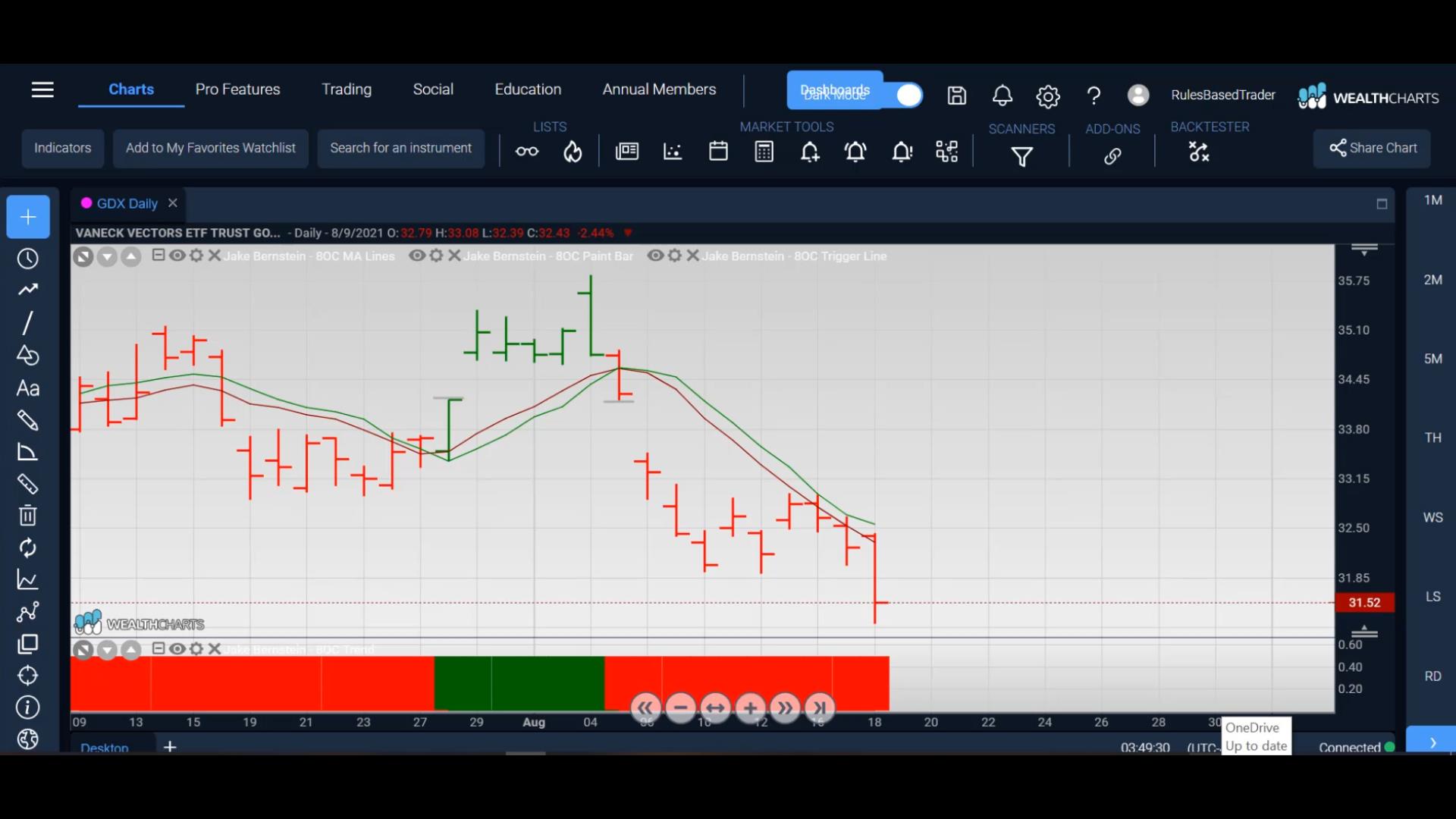Open the Social menu
This screenshot has width=1456, height=819.
click(433, 89)
